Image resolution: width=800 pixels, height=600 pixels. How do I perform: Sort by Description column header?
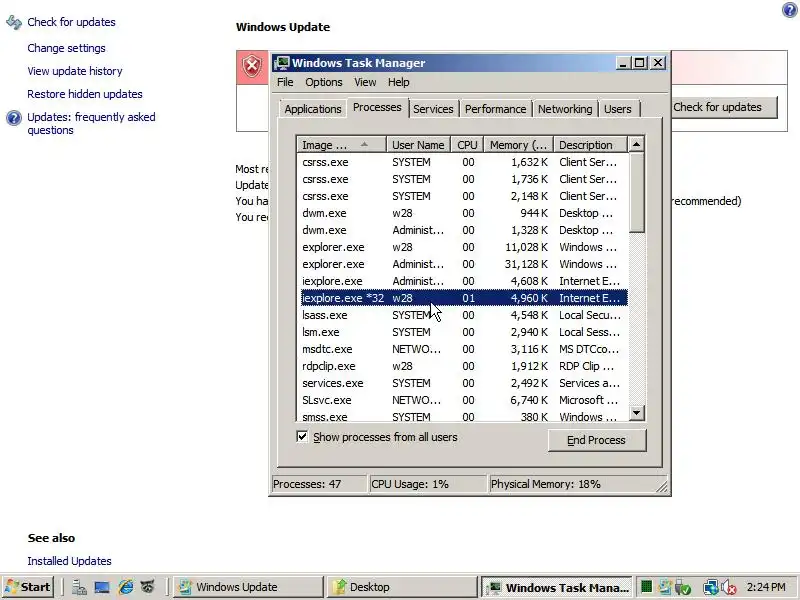tap(590, 145)
